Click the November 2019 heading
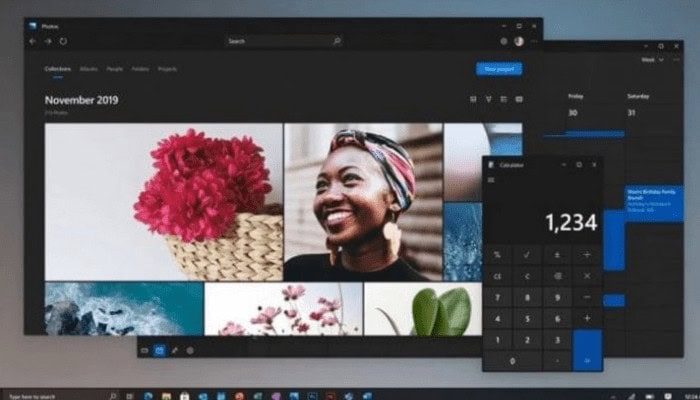This screenshot has width=700, height=400. [82, 100]
